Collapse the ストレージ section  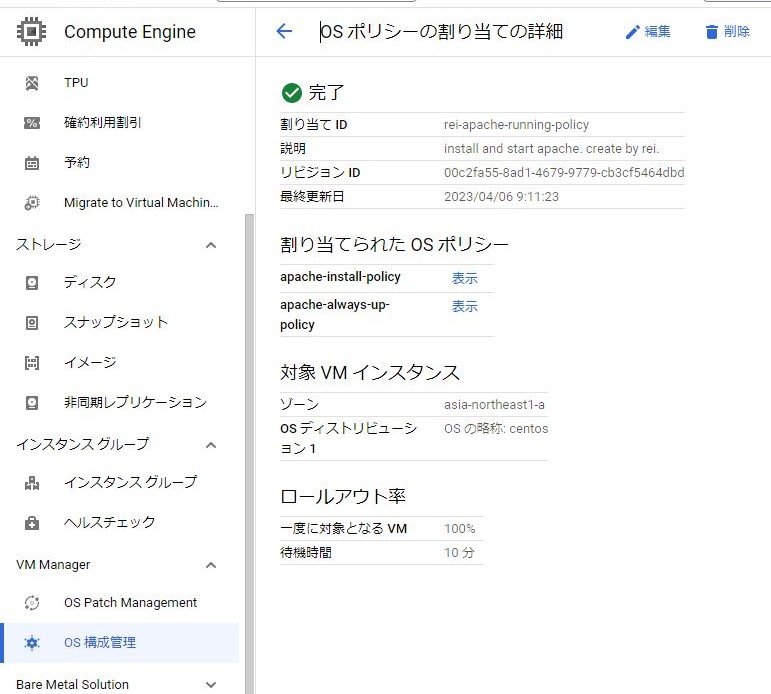coord(211,245)
